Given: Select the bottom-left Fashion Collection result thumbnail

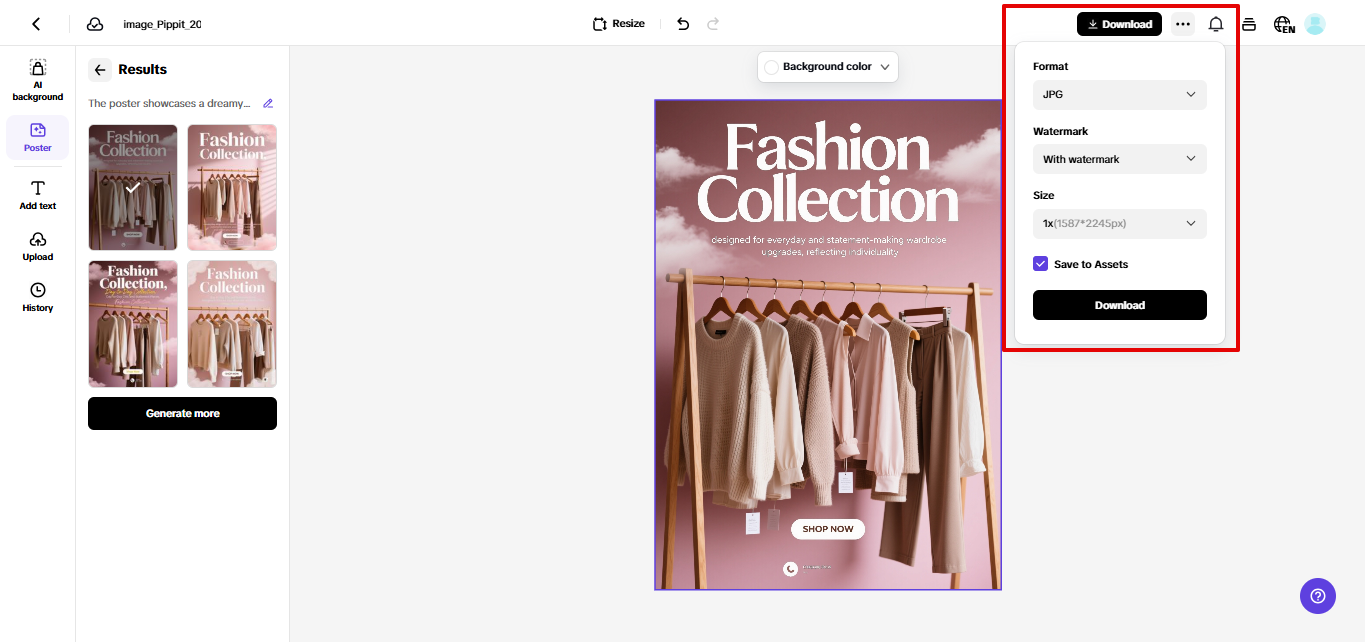Looking at the screenshot, I should [133, 324].
